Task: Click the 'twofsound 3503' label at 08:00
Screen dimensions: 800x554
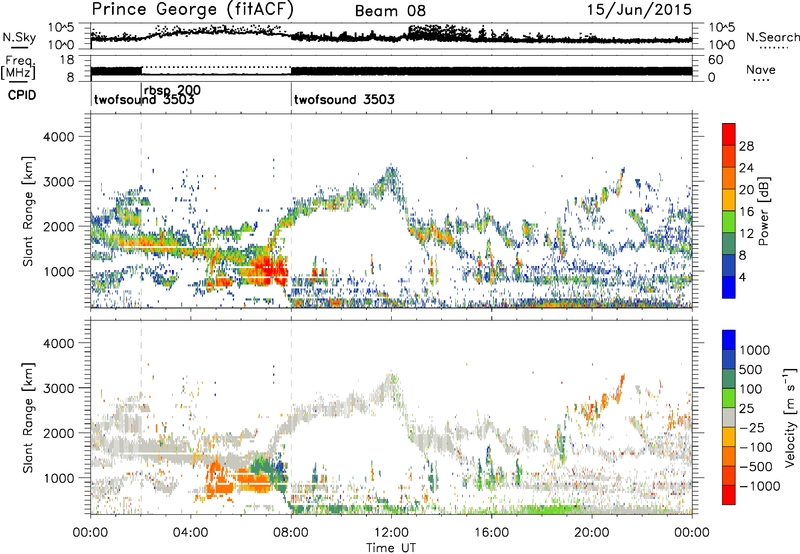Action: click(344, 99)
